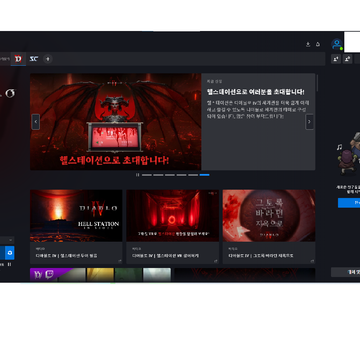
Task: Switch to the StarCraft game tab
Action: coord(34,59)
